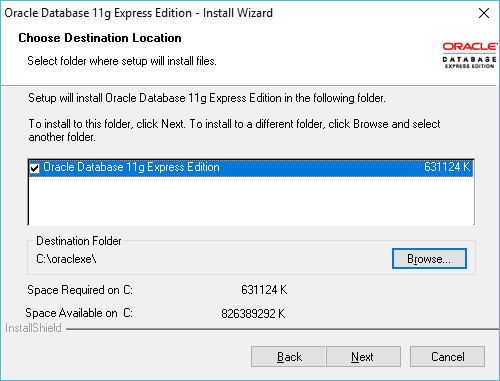Click the Space Available on C: label
This screenshot has height=381, width=500.
pos(79,313)
